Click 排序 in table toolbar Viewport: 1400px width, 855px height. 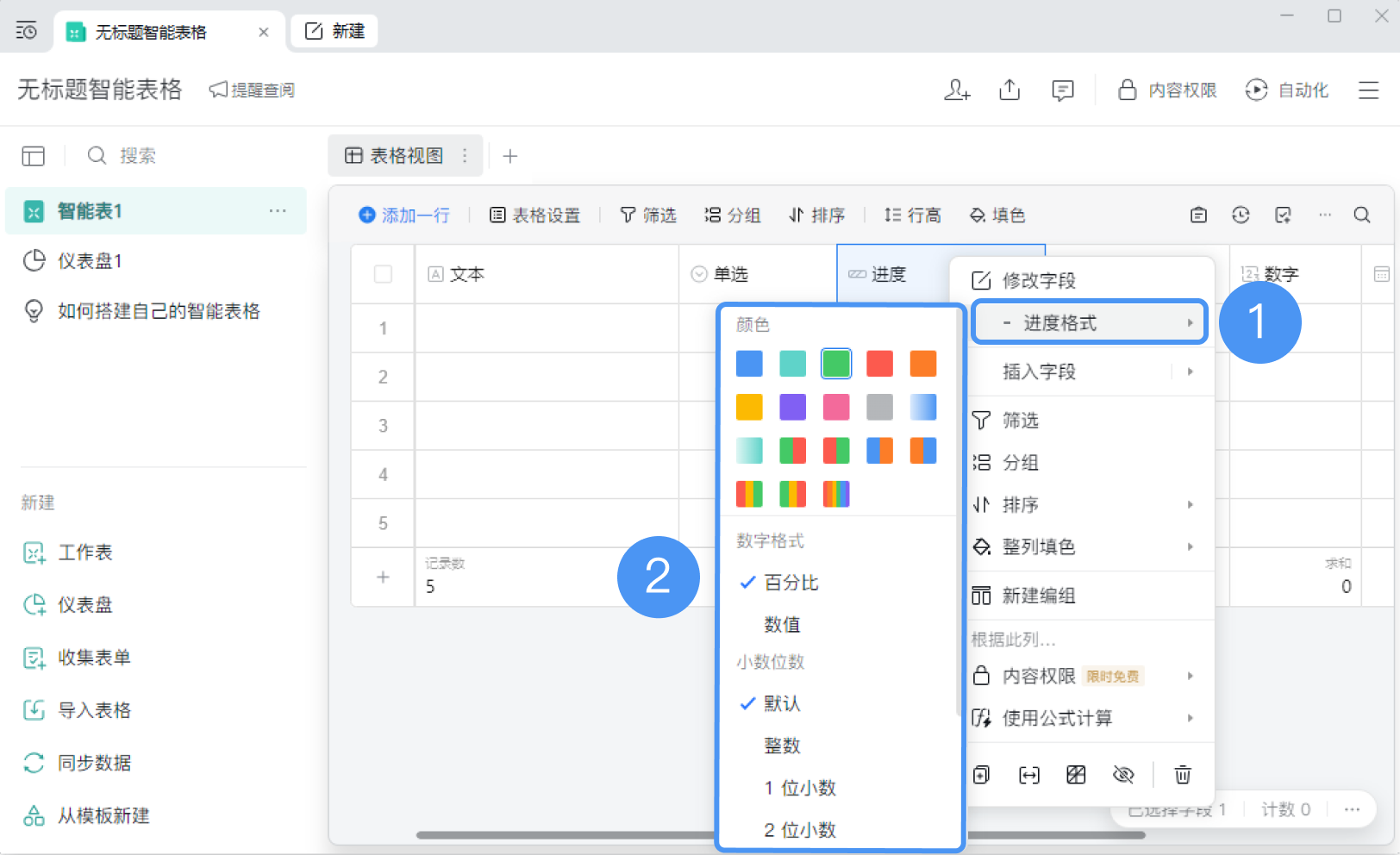[x=816, y=215]
